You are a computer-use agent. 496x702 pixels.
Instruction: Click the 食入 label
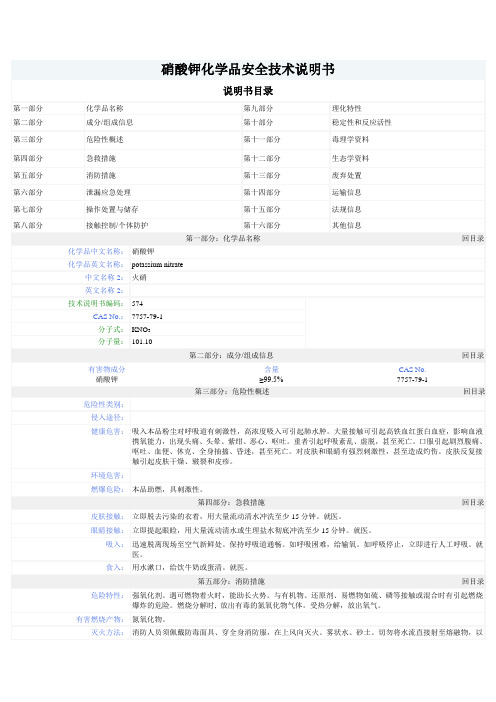(x=115, y=567)
